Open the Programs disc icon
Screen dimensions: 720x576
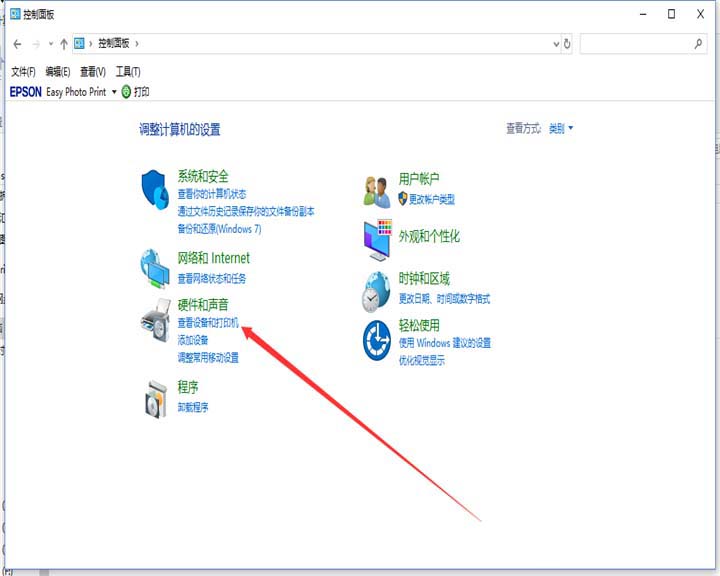[156, 400]
